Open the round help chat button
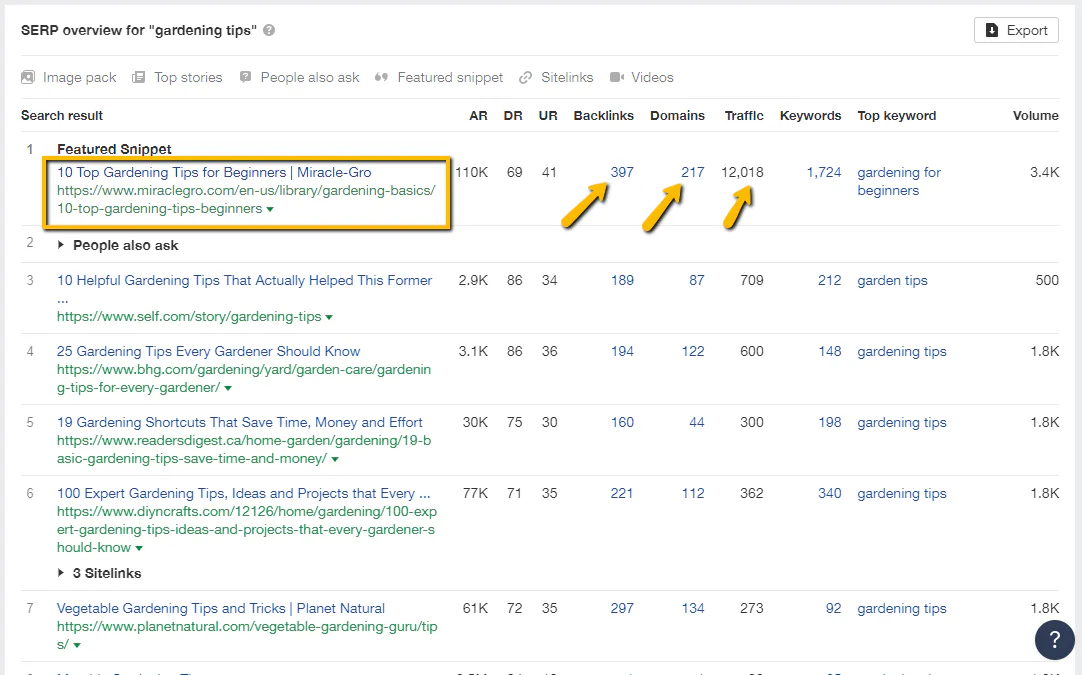1082x675 pixels. pos(1054,640)
